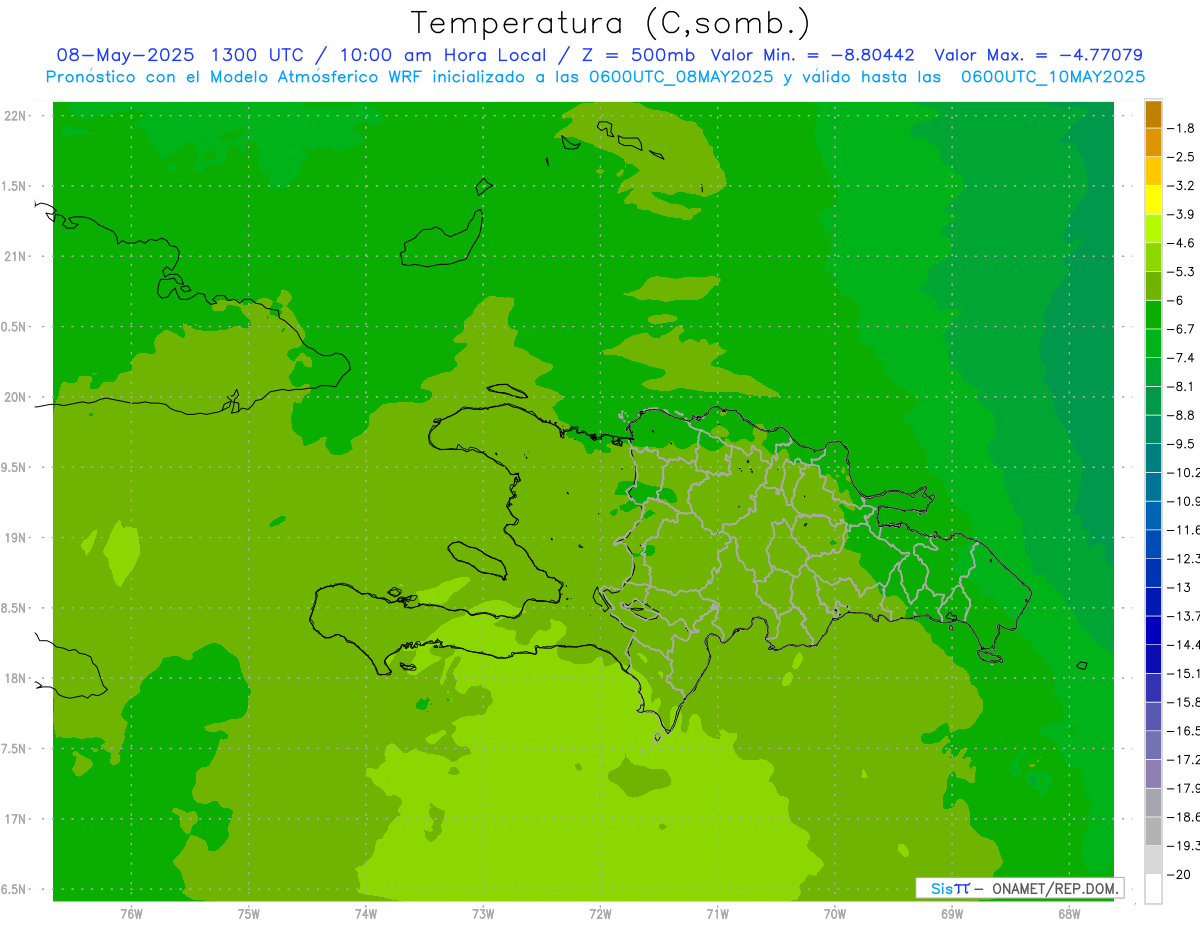Click the 'Valor Max. = -4.77079' text

point(1039,55)
